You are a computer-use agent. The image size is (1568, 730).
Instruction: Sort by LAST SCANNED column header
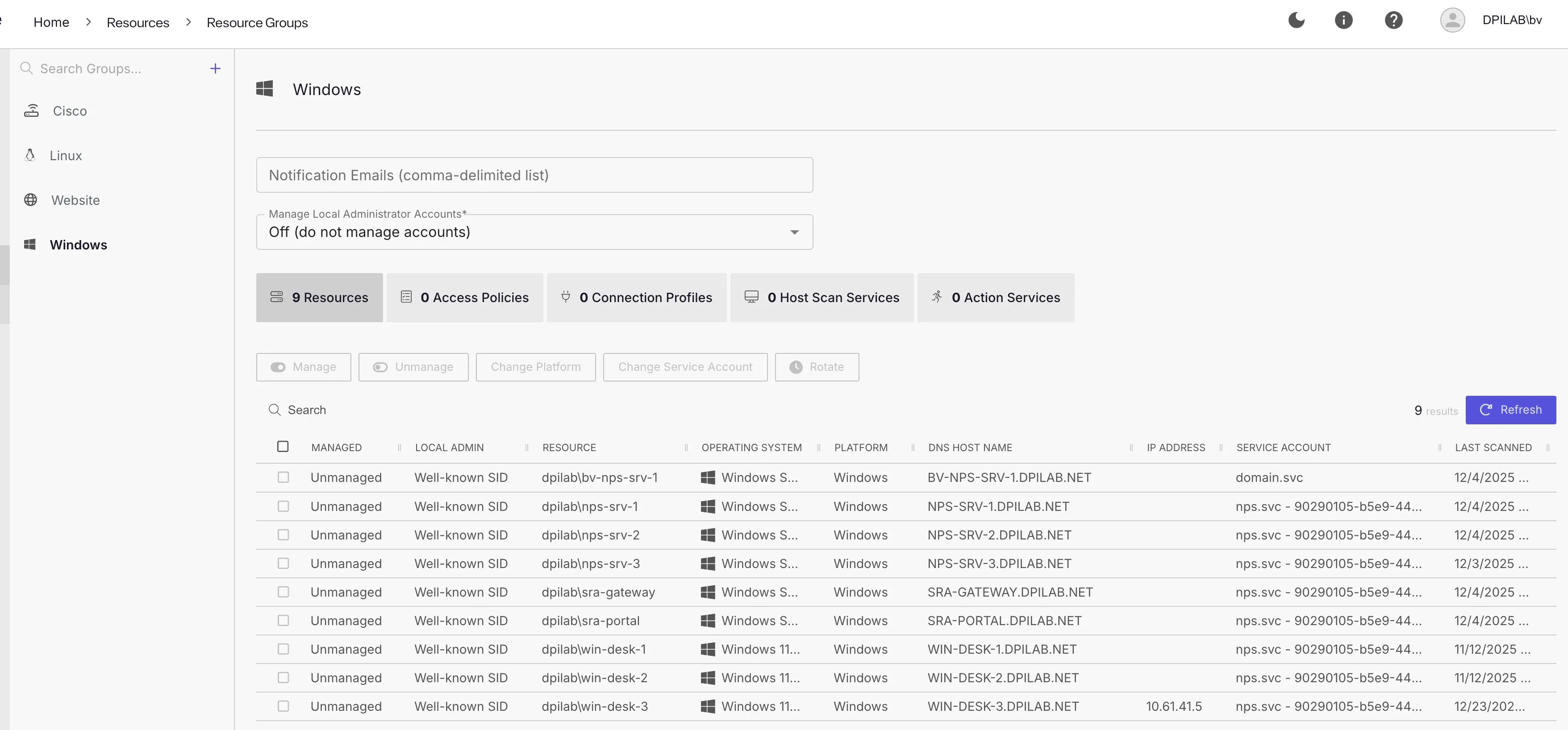point(1493,448)
